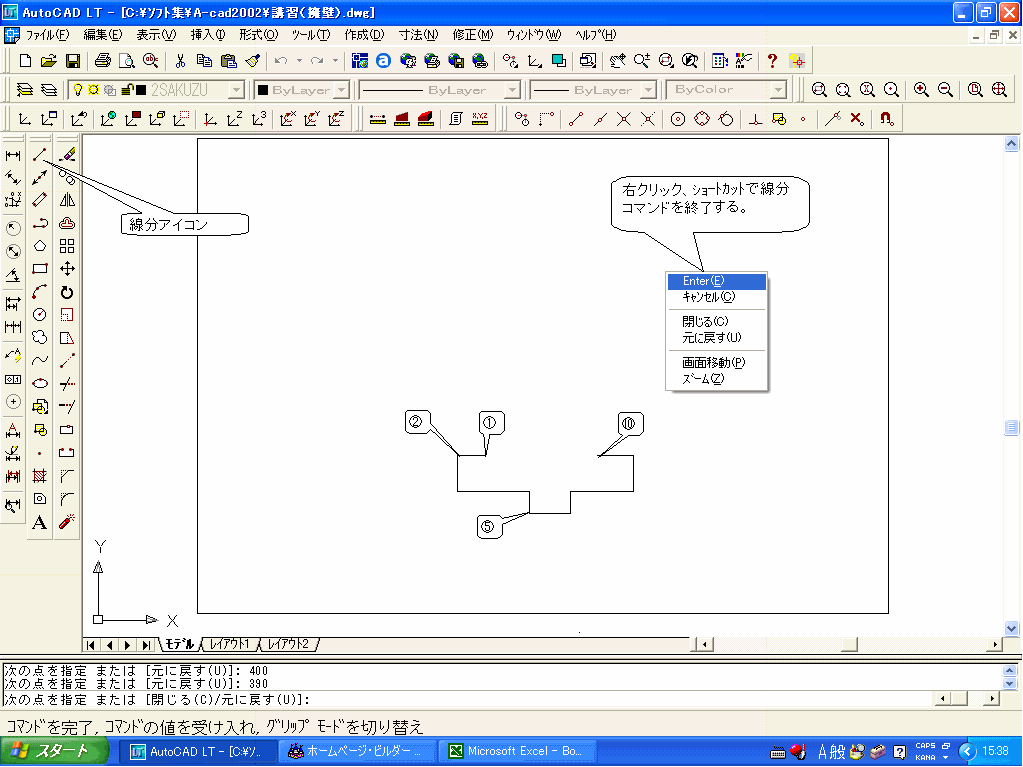1023x767 pixels.
Task: Select the Circle draw tool
Action: [x=40, y=314]
